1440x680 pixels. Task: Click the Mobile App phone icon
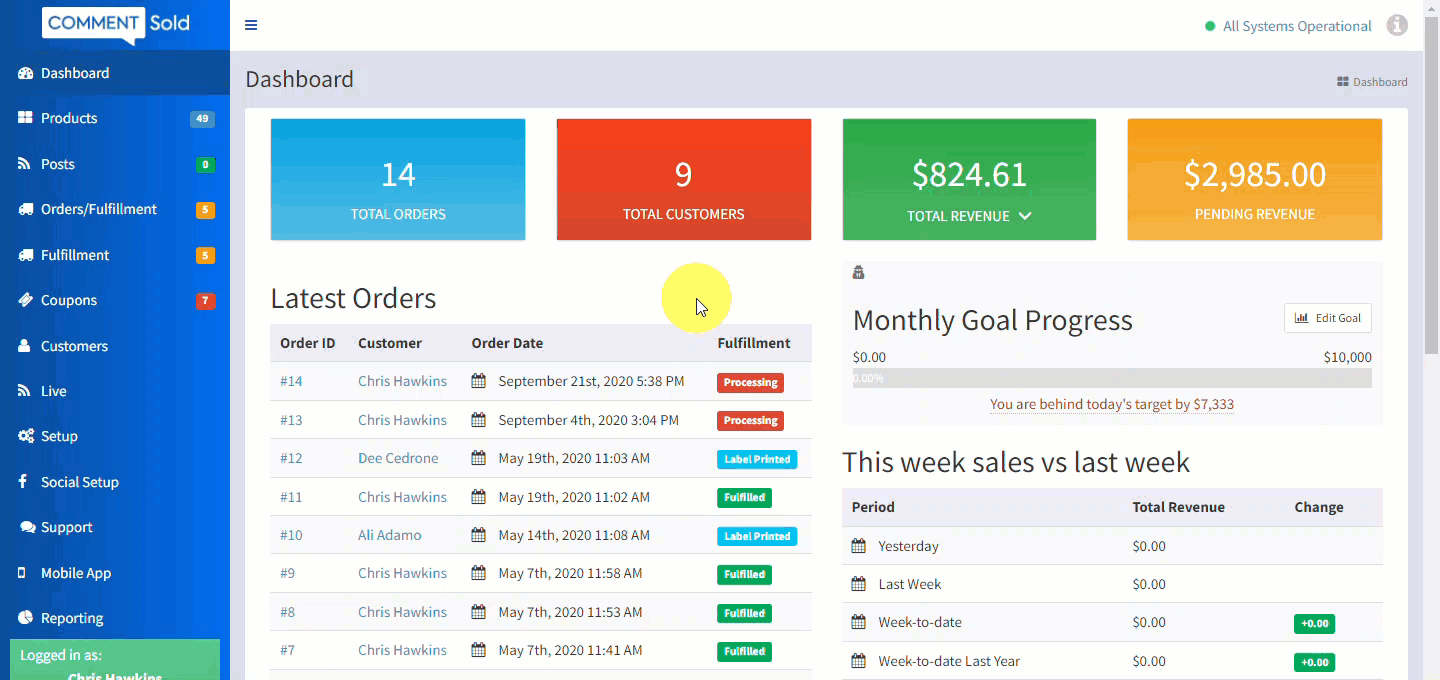point(22,573)
